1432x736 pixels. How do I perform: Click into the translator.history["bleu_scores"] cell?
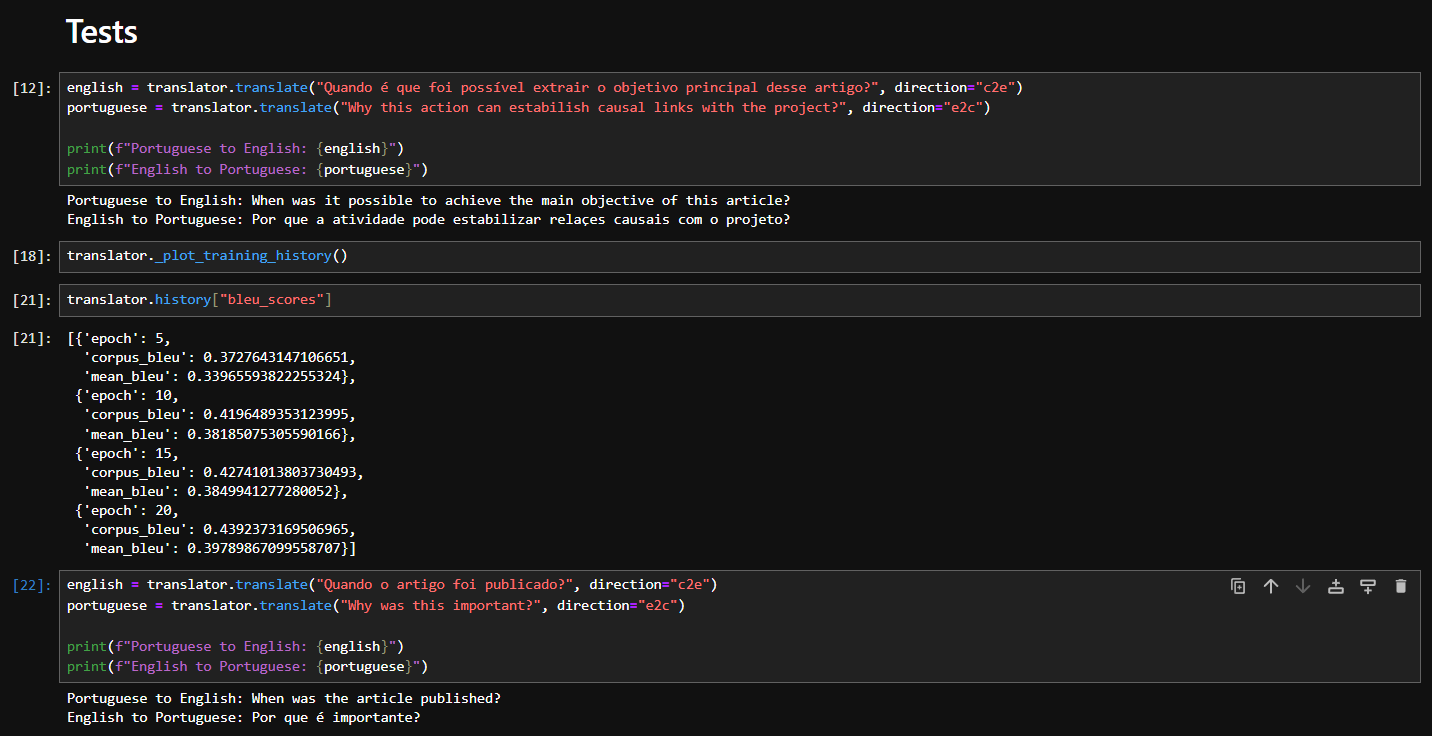740,300
